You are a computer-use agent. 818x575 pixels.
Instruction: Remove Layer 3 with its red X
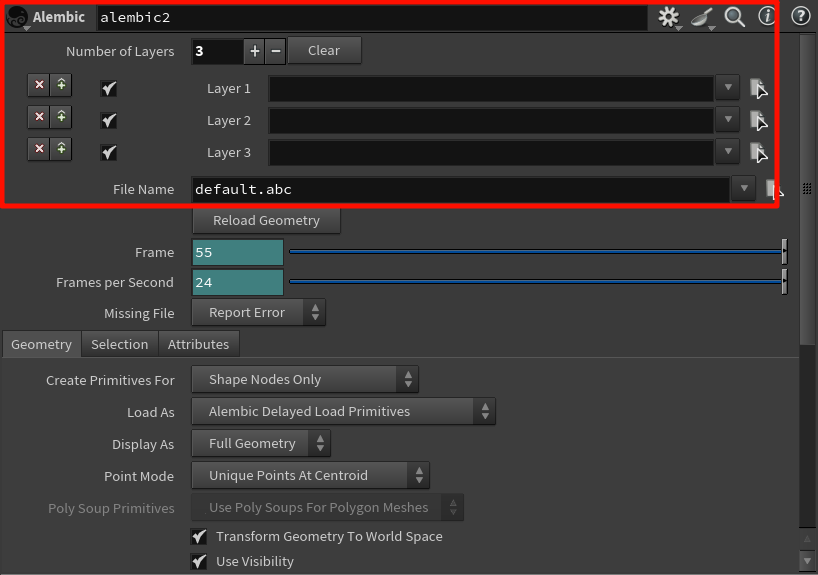tap(39, 149)
